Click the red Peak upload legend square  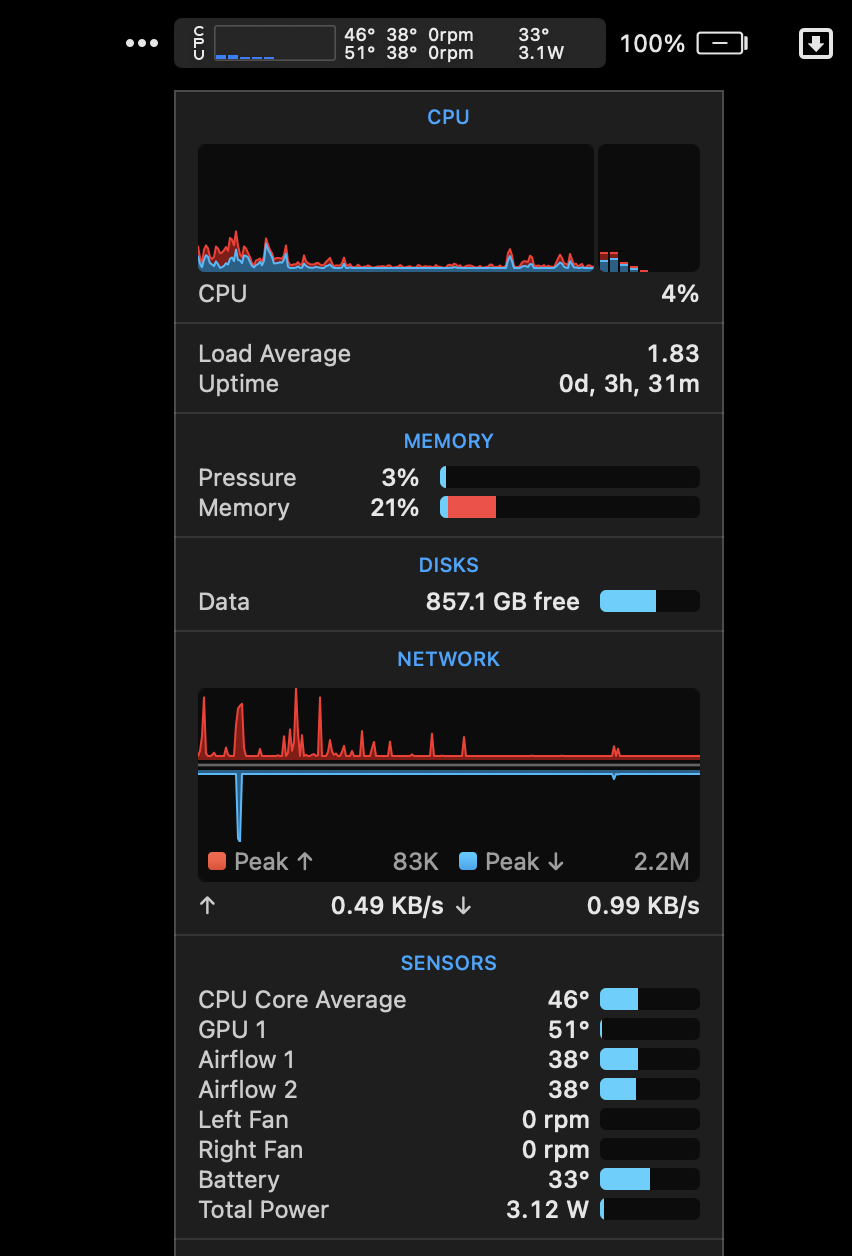point(216,861)
